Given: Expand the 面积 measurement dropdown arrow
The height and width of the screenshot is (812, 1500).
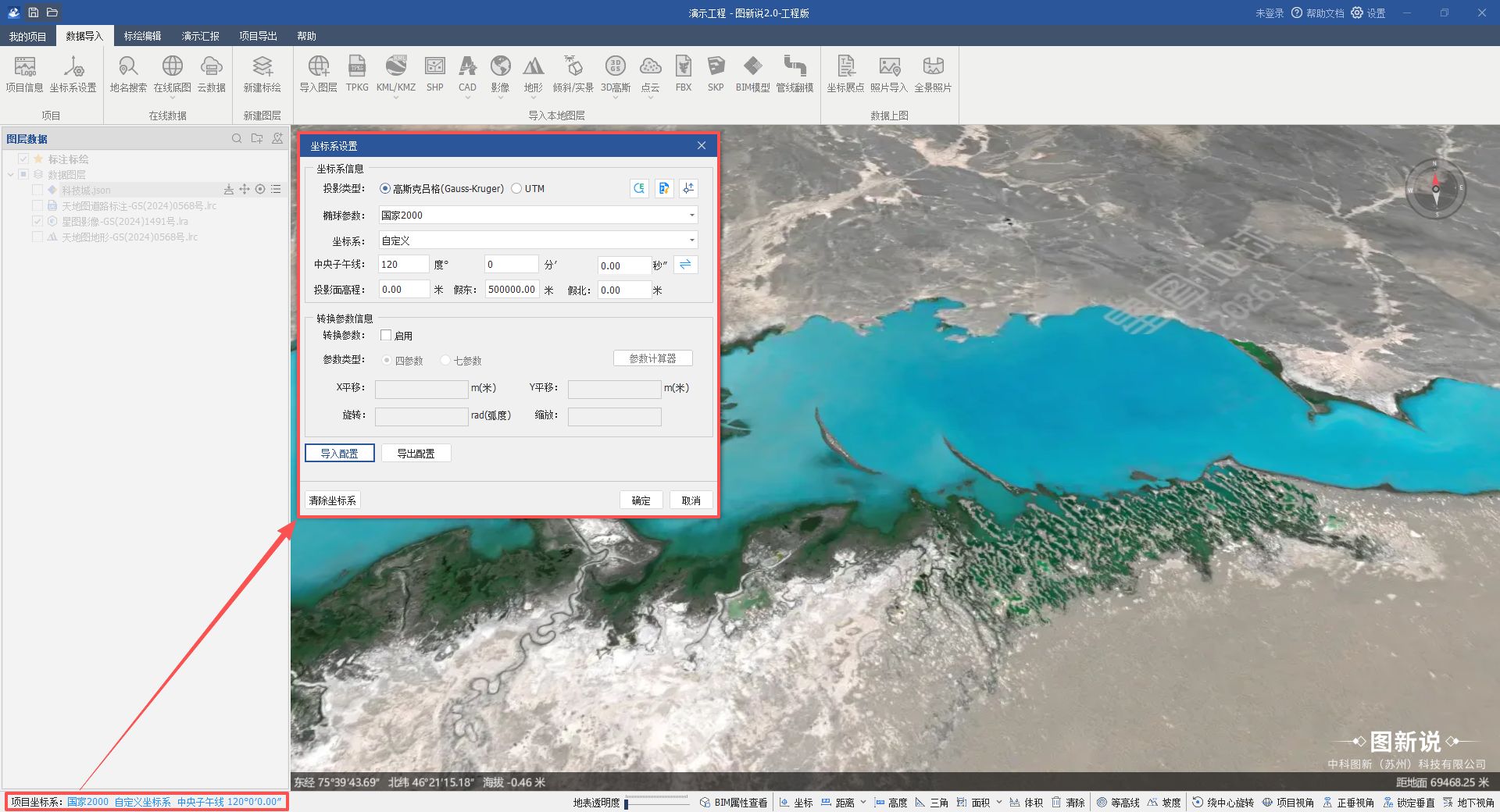Looking at the screenshot, I should (998, 802).
